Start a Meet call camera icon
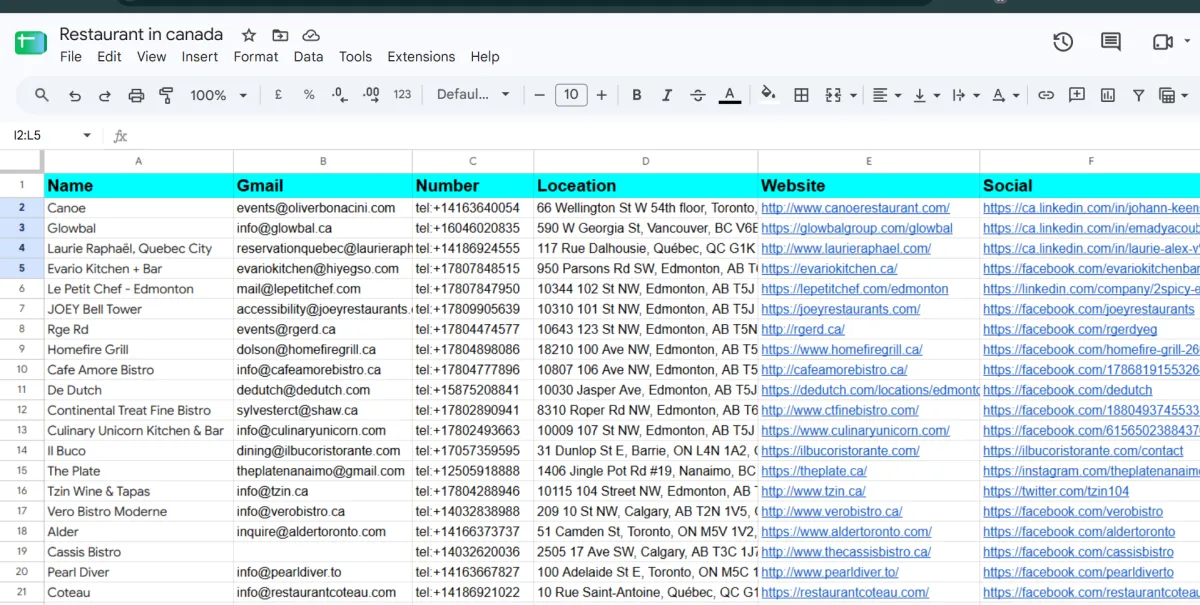The image size is (1200, 605). (1162, 42)
